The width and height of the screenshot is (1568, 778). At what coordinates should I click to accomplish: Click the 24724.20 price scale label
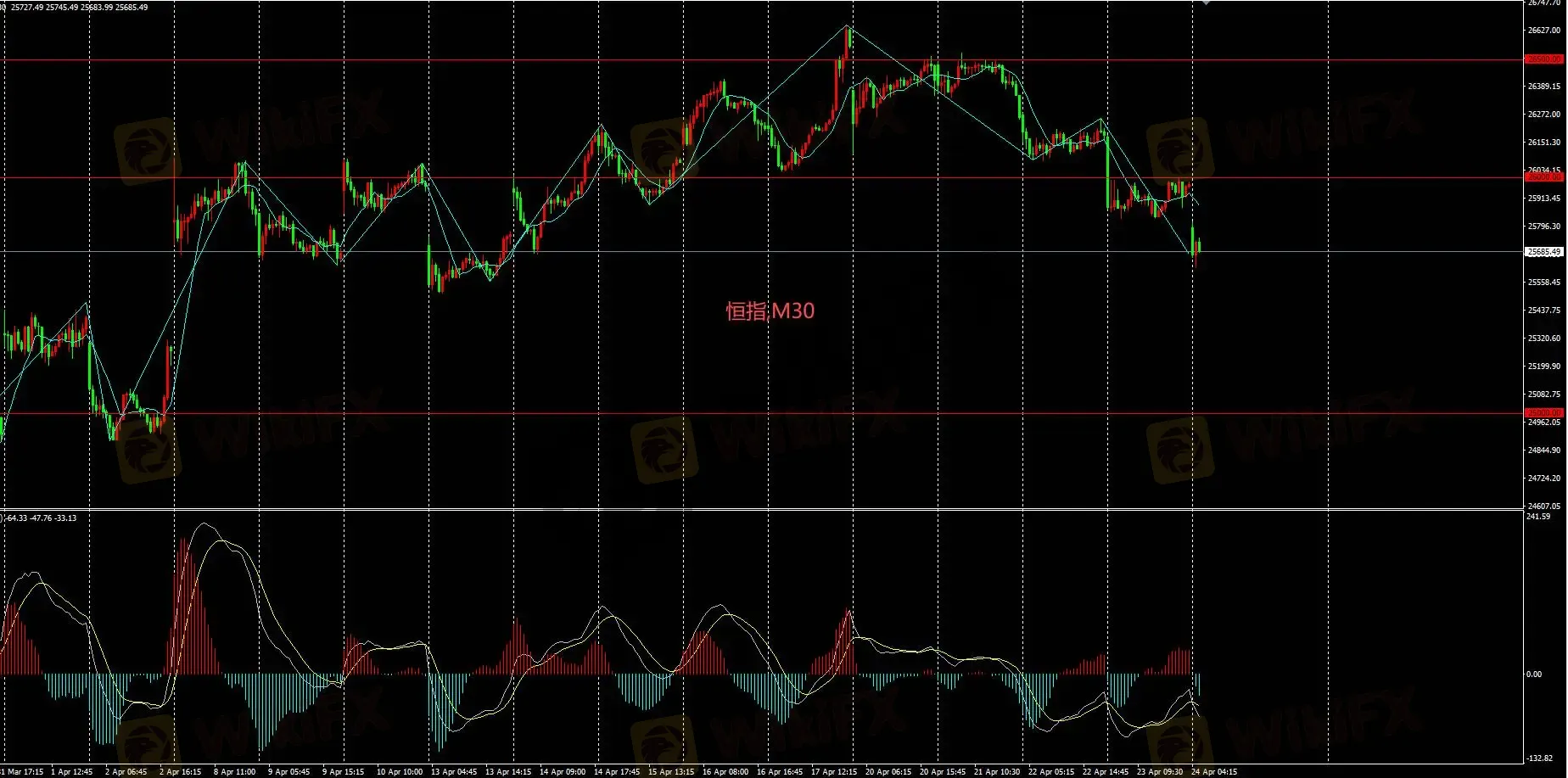[x=1544, y=479]
